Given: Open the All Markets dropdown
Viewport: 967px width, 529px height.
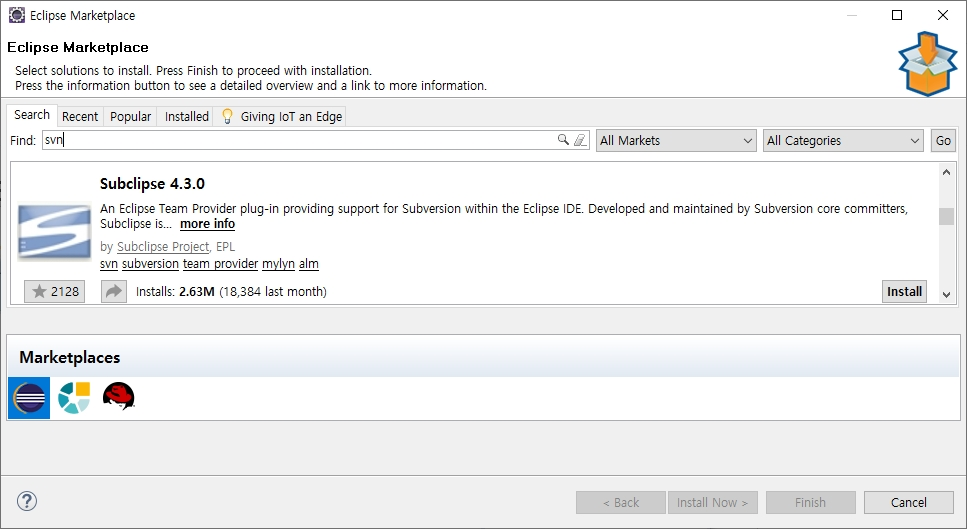Looking at the screenshot, I should [x=676, y=141].
